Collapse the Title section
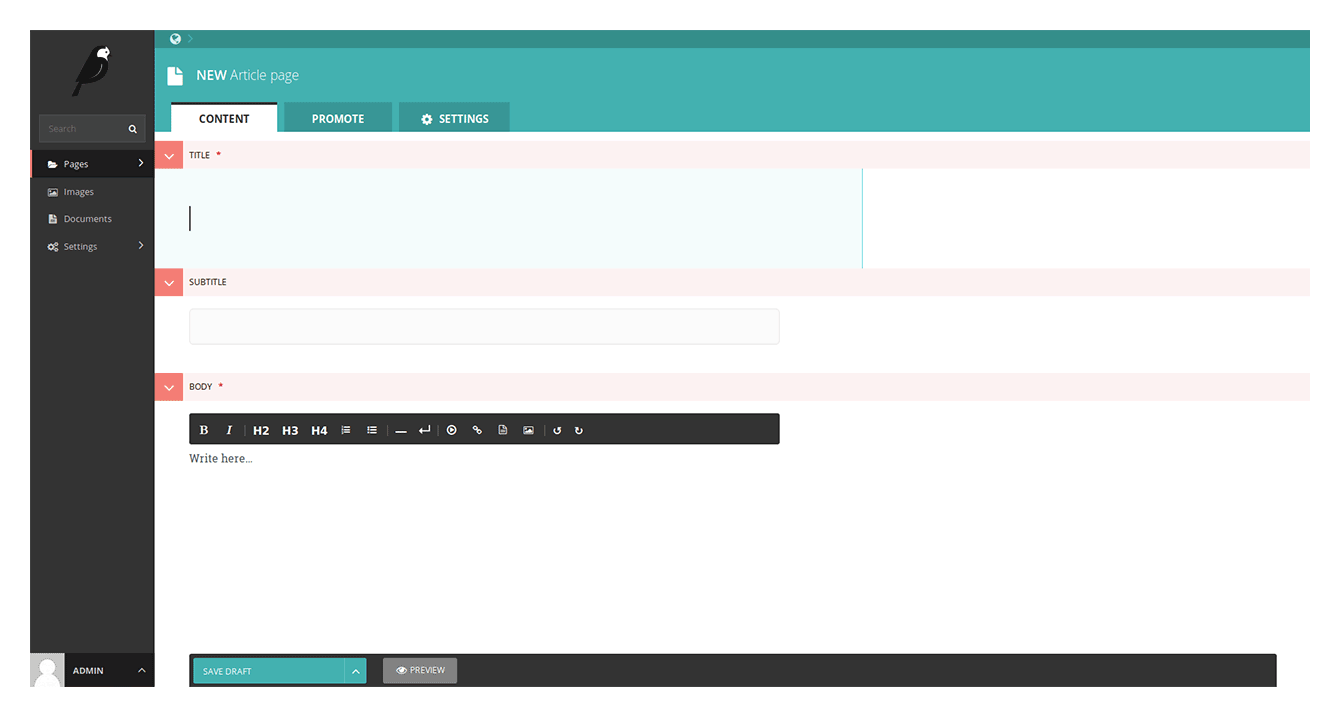 click(169, 155)
